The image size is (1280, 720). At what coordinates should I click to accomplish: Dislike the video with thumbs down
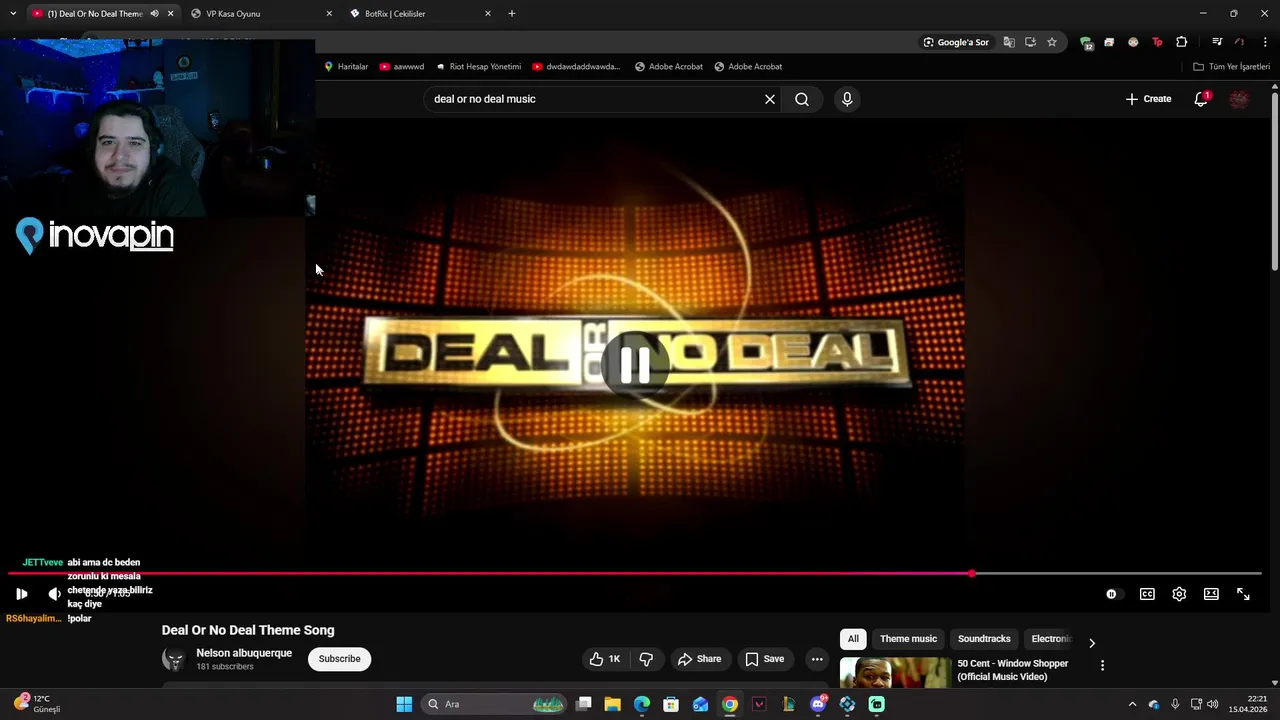click(646, 659)
